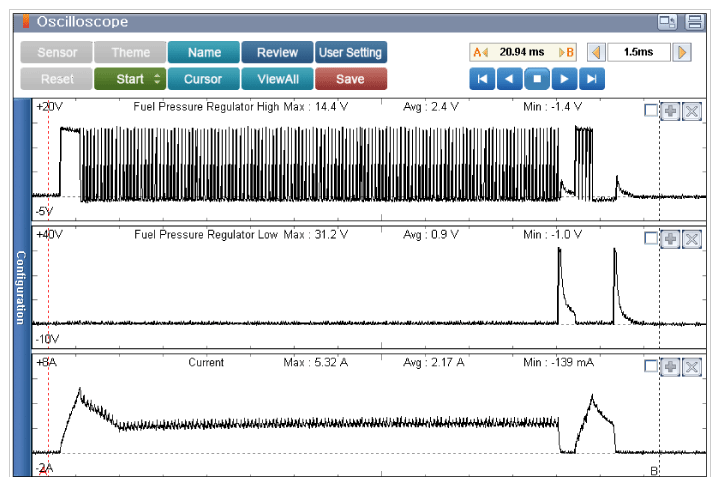
Task: Click the stop playback button
Action: click(x=537, y=79)
